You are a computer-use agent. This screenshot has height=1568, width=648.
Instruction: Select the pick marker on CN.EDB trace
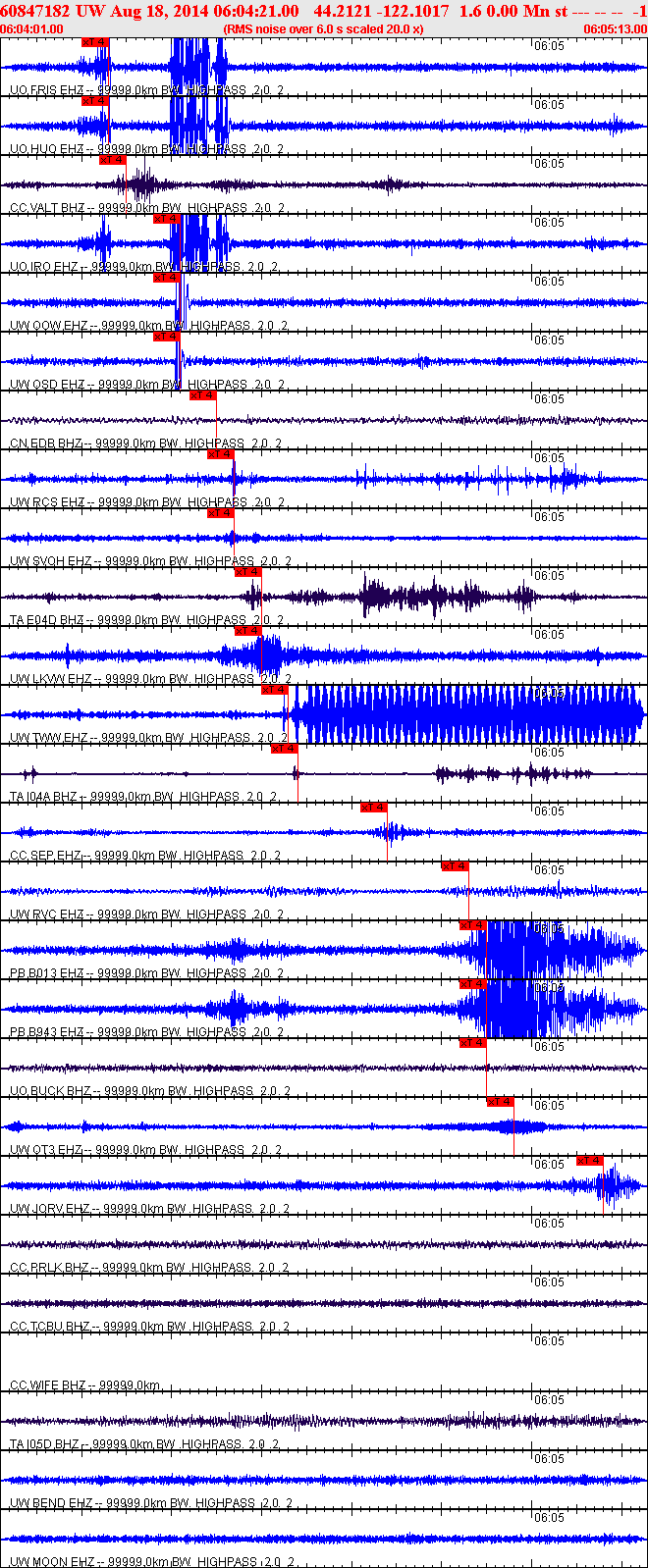tap(203, 395)
